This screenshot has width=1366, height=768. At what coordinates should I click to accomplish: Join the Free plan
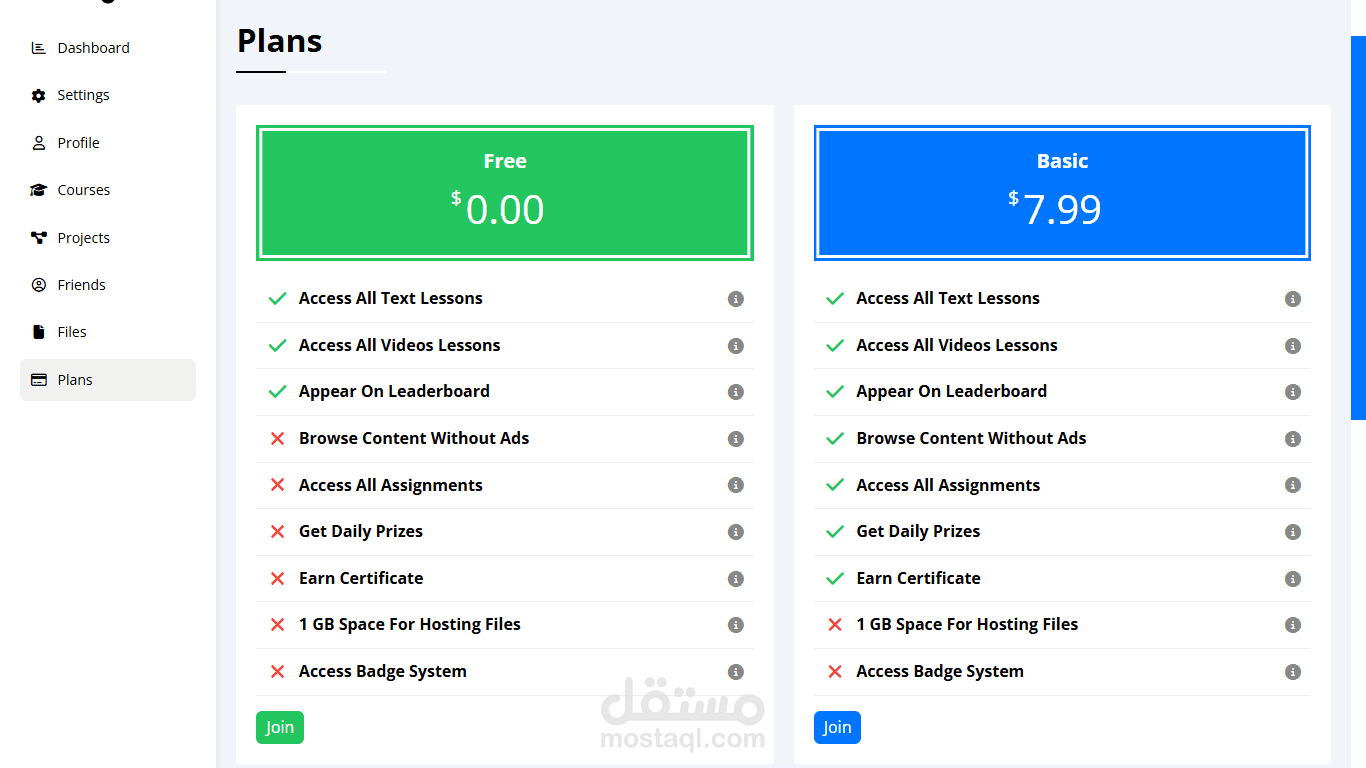280,728
